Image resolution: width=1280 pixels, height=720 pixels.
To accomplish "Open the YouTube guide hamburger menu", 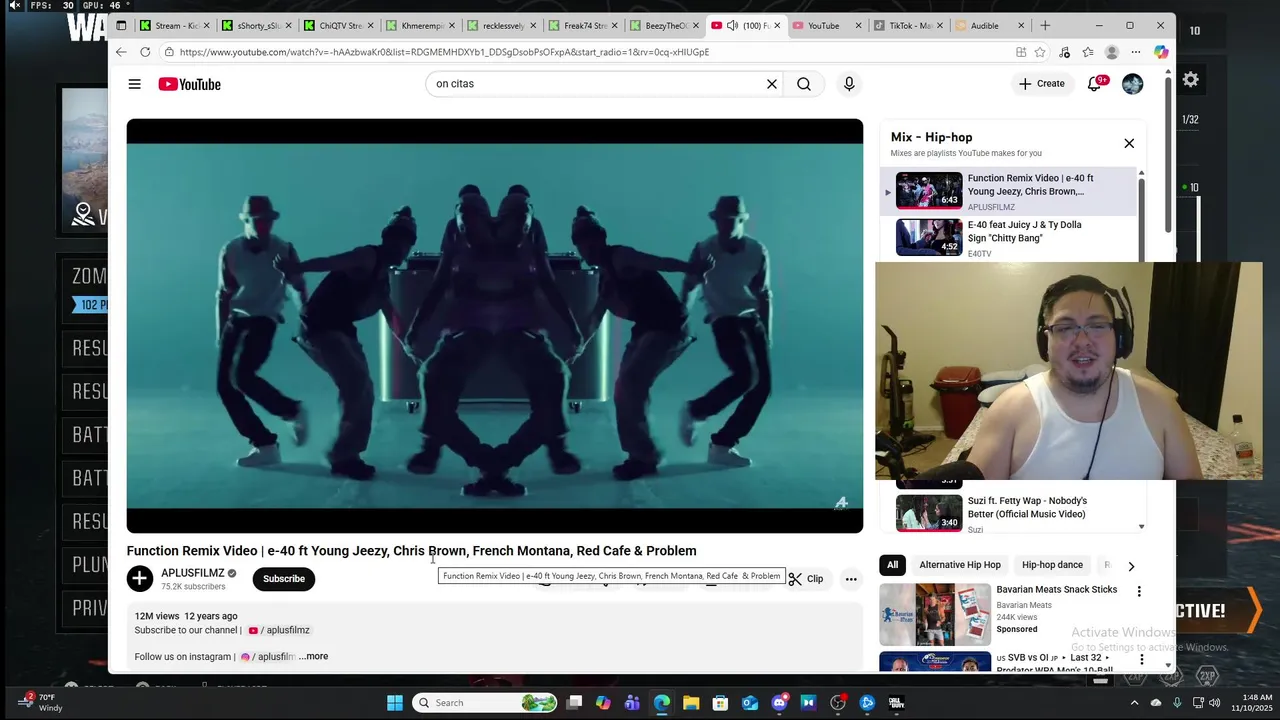I will click(x=134, y=84).
